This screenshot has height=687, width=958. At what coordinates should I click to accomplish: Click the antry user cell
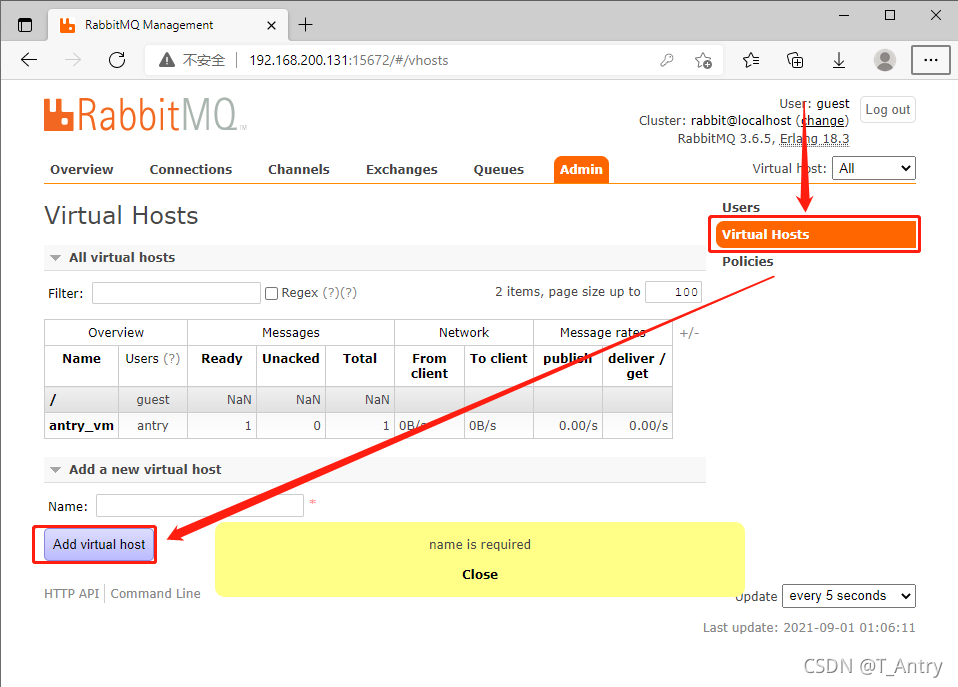(153, 425)
